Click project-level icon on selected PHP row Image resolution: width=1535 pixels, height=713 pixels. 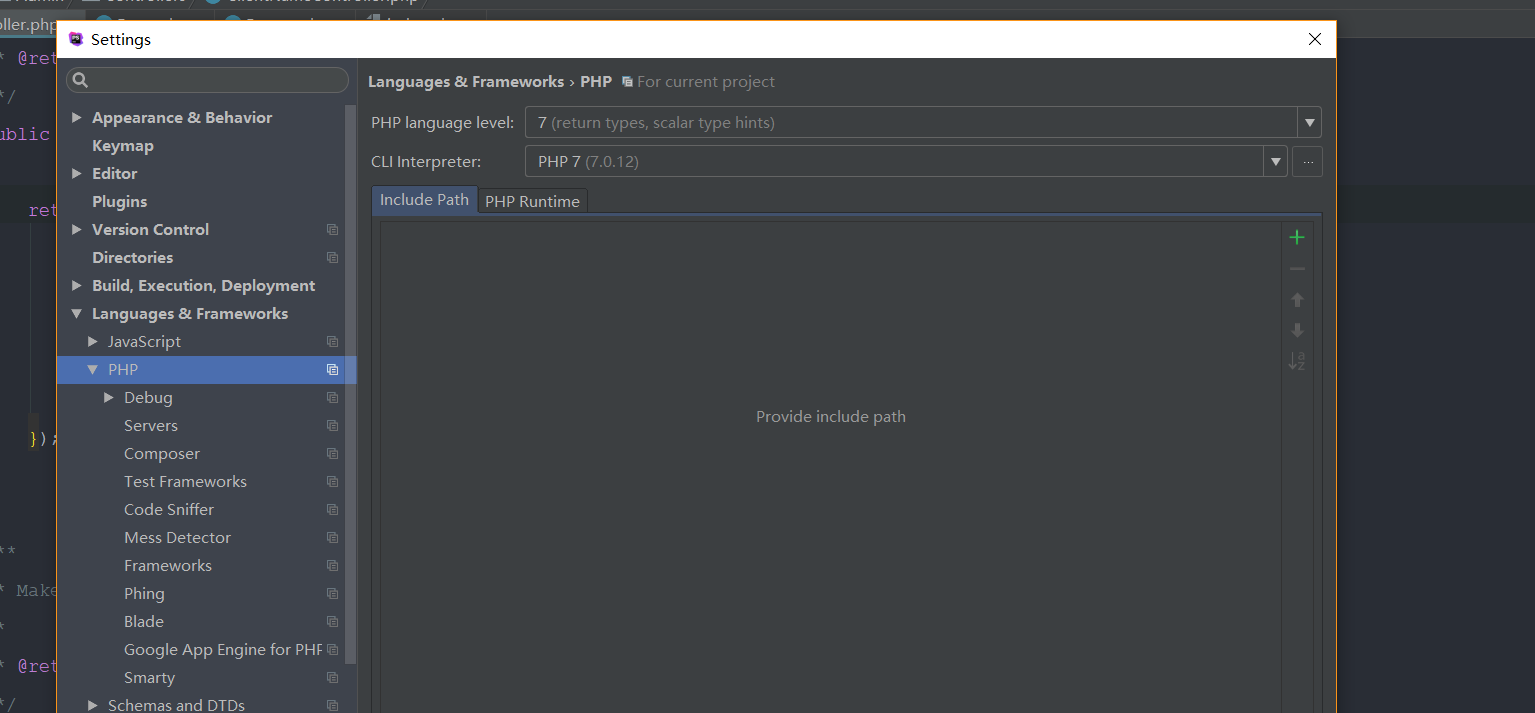pyautogui.click(x=333, y=370)
